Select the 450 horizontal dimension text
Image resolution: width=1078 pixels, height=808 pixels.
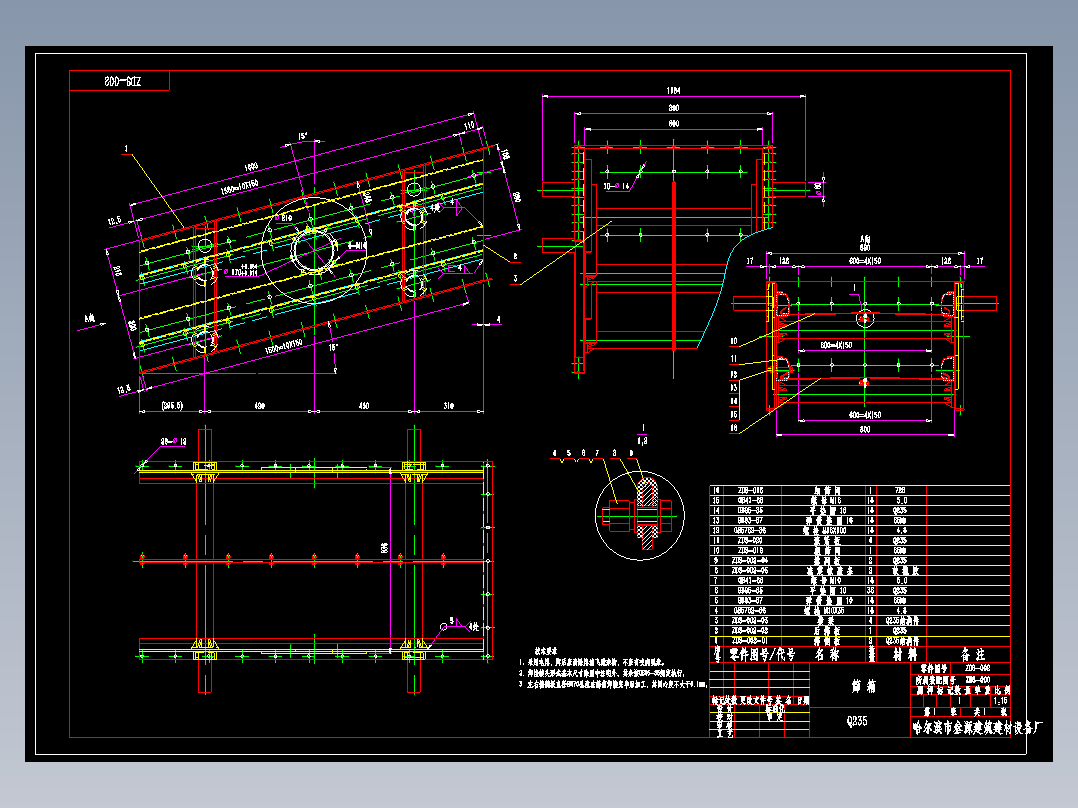(x=364, y=406)
